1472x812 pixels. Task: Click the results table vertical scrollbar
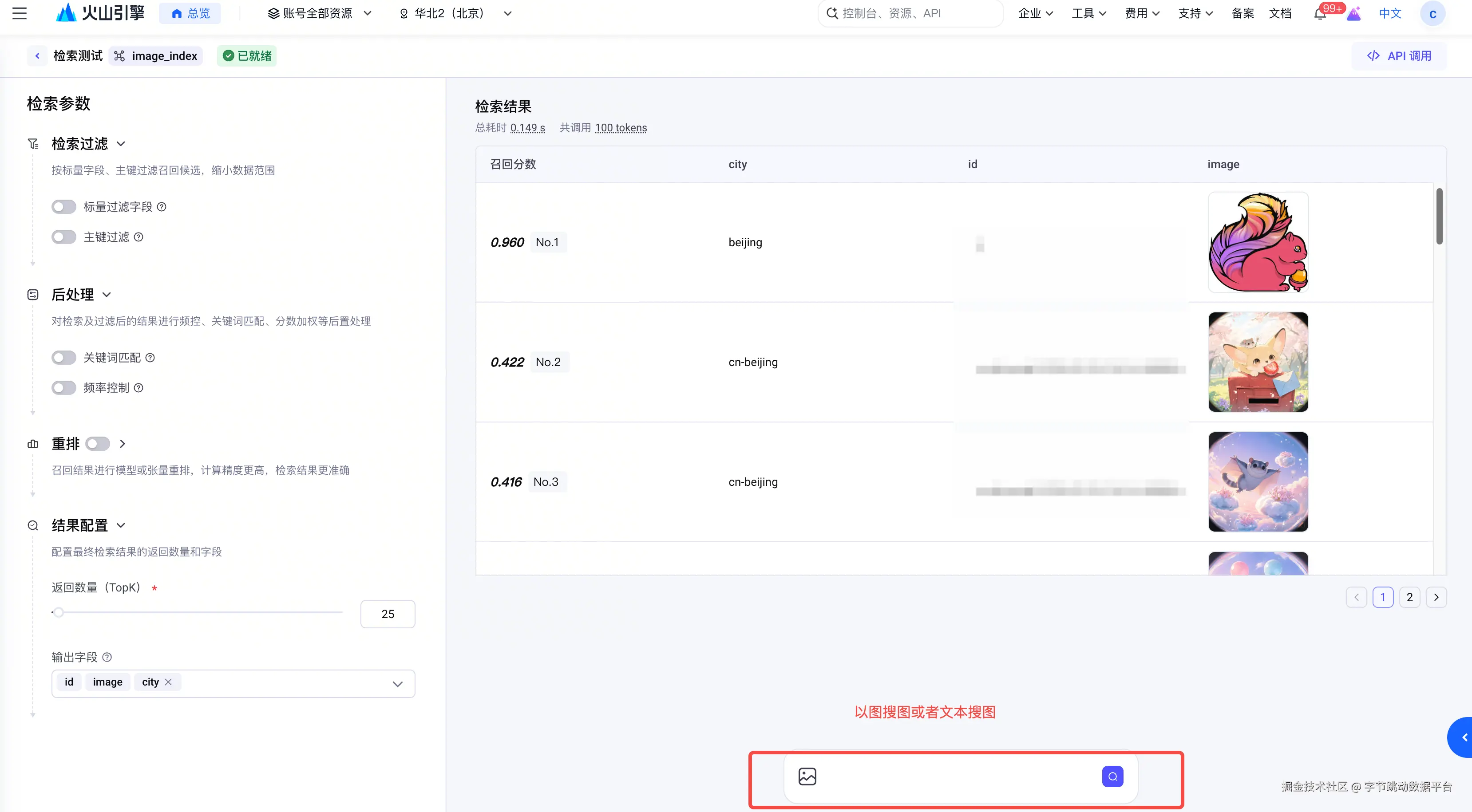1440,216
